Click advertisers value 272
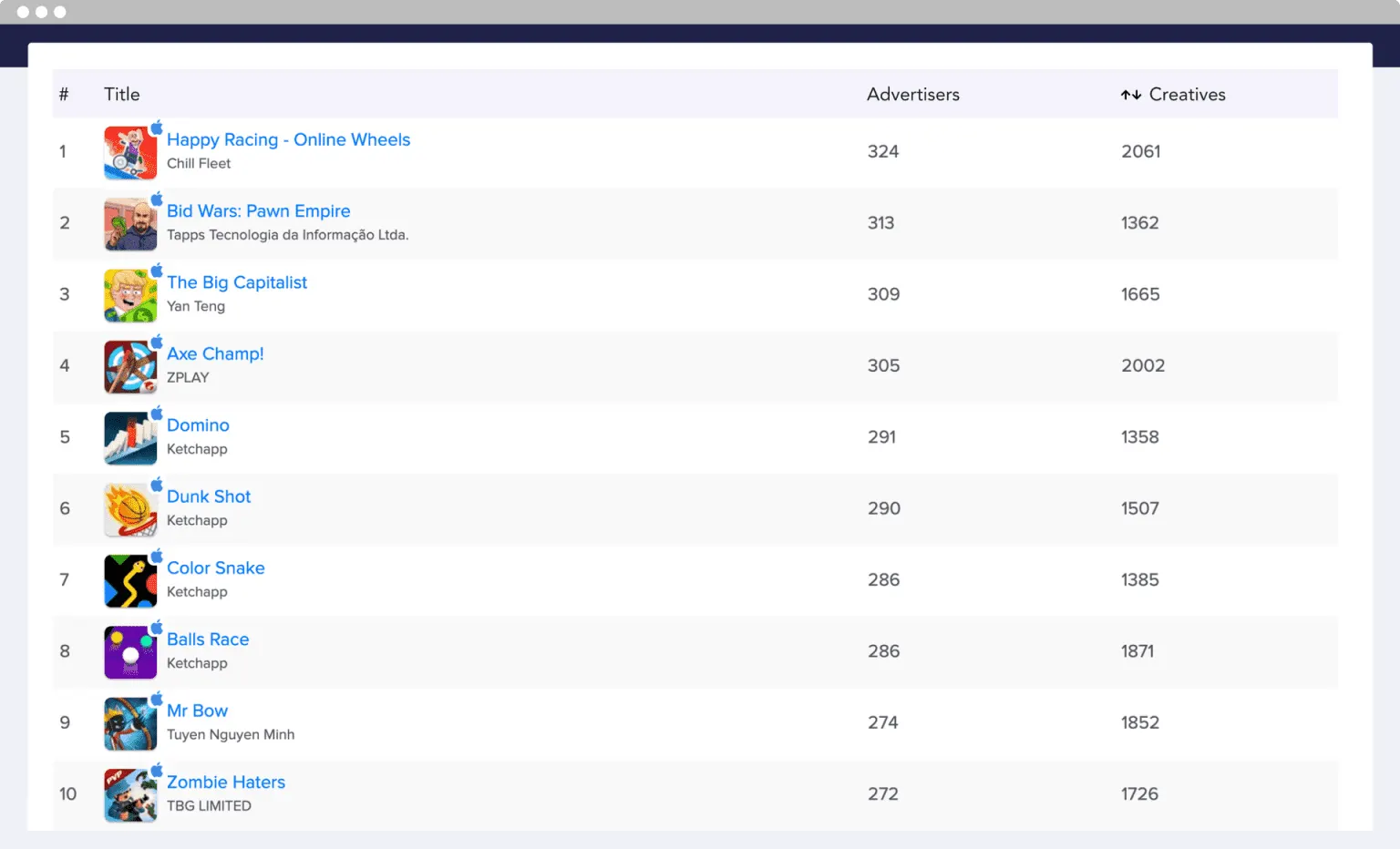The height and width of the screenshot is (849, 1400). click(x=882, y=794)
